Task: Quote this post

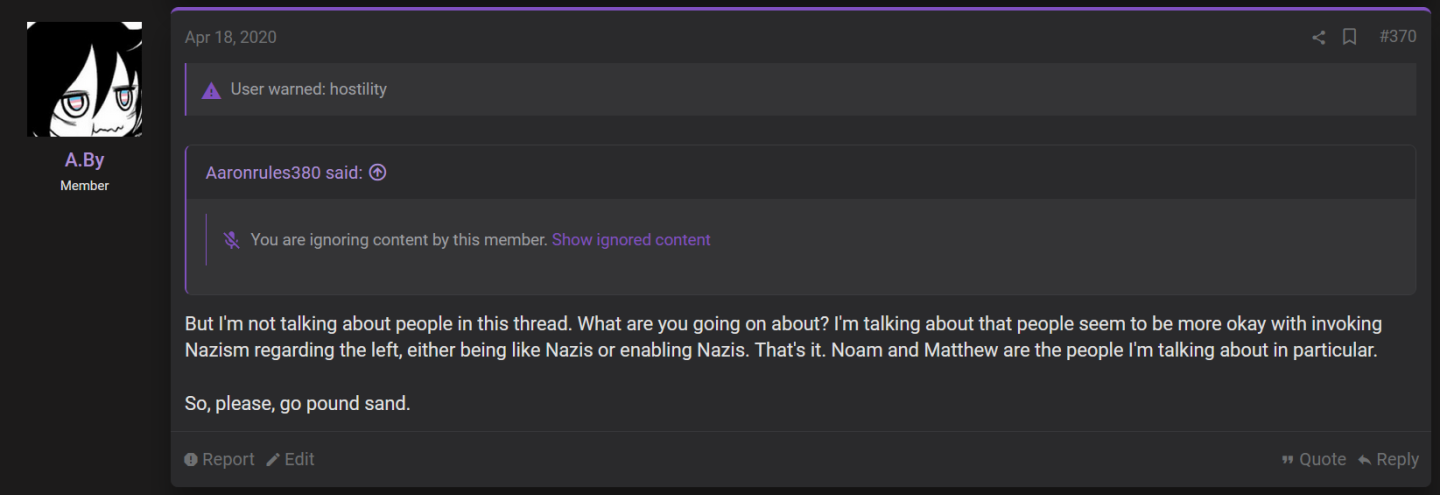Action: [1313, 459]
